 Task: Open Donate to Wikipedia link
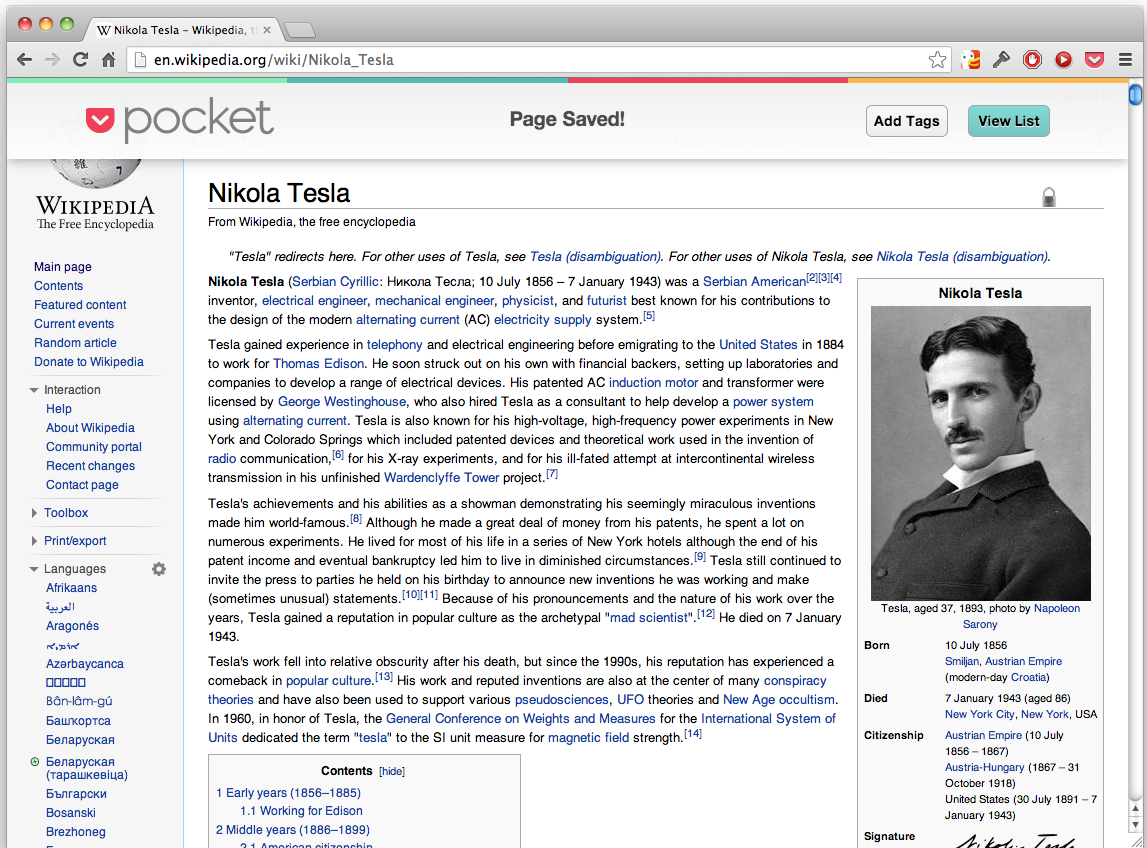89,362
